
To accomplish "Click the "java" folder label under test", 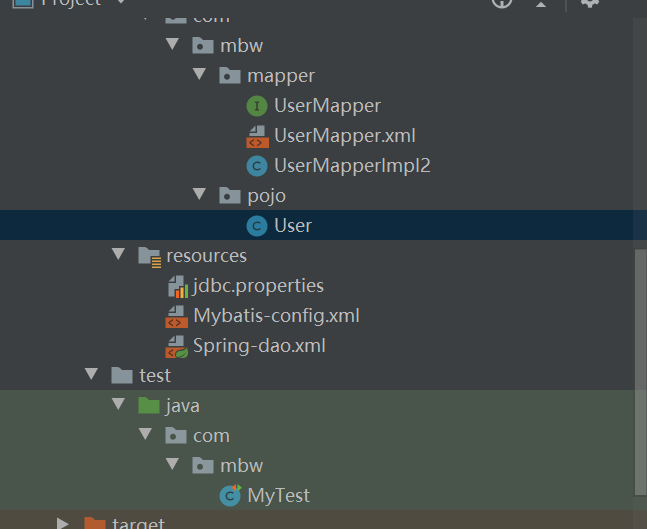I will [183, 406].
